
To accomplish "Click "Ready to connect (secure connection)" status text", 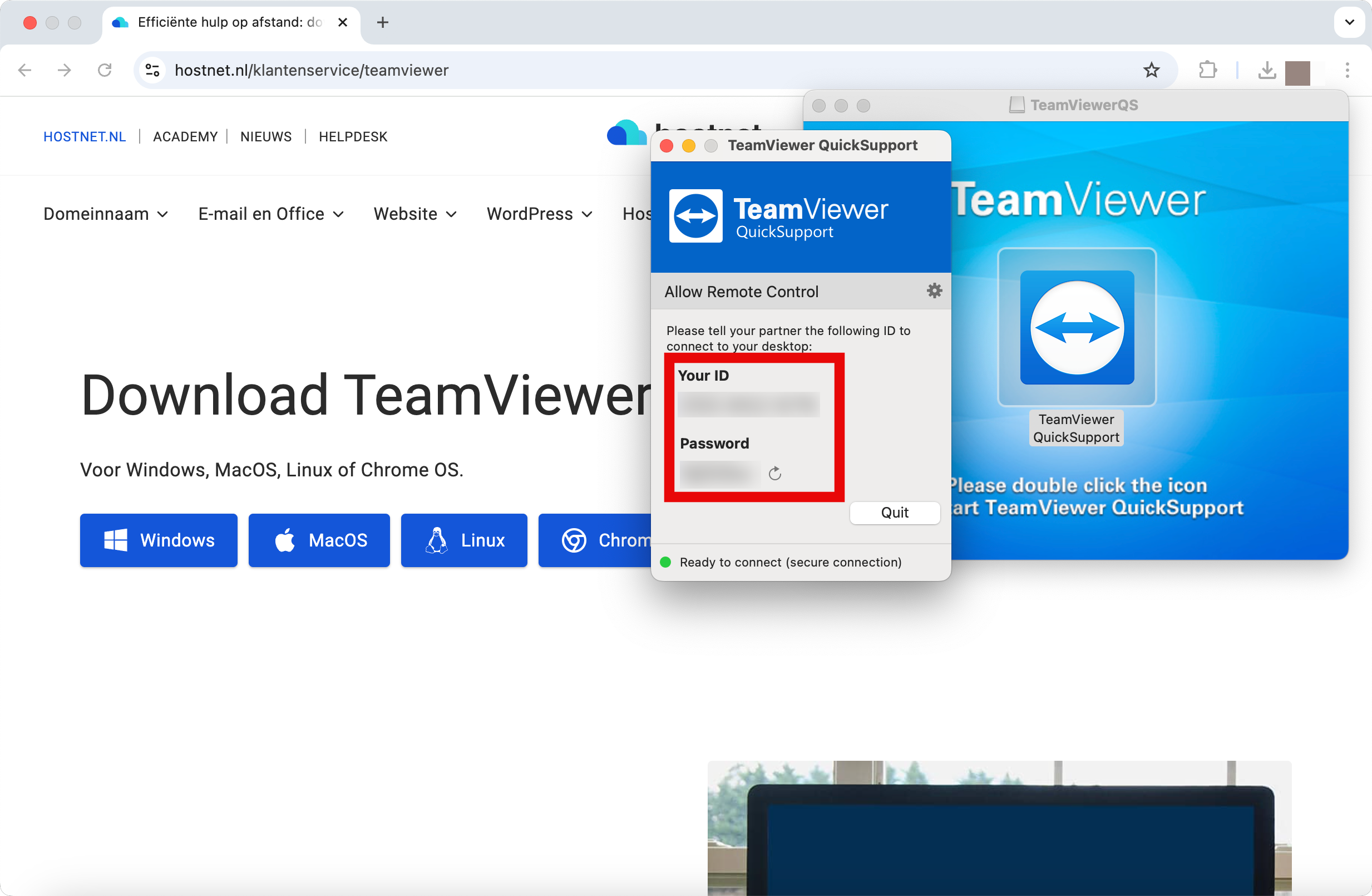I will pyautogui.click(x=791, y=562).
